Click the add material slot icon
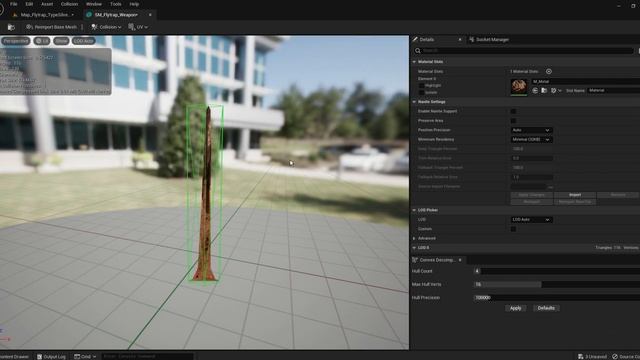640x360 pixels. pos(549,71)
